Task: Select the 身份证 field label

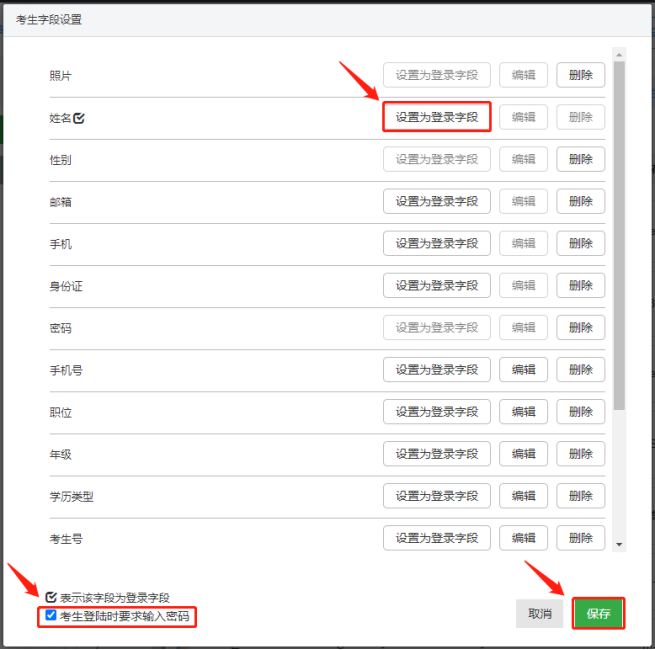Action: (x=66, y=287)
